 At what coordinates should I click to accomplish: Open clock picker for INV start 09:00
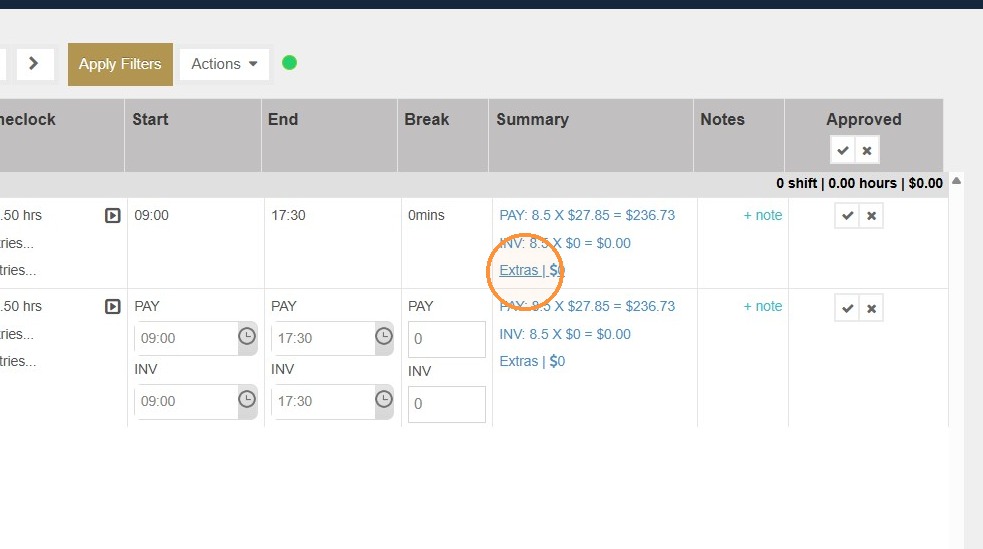[x=247, y=400]
